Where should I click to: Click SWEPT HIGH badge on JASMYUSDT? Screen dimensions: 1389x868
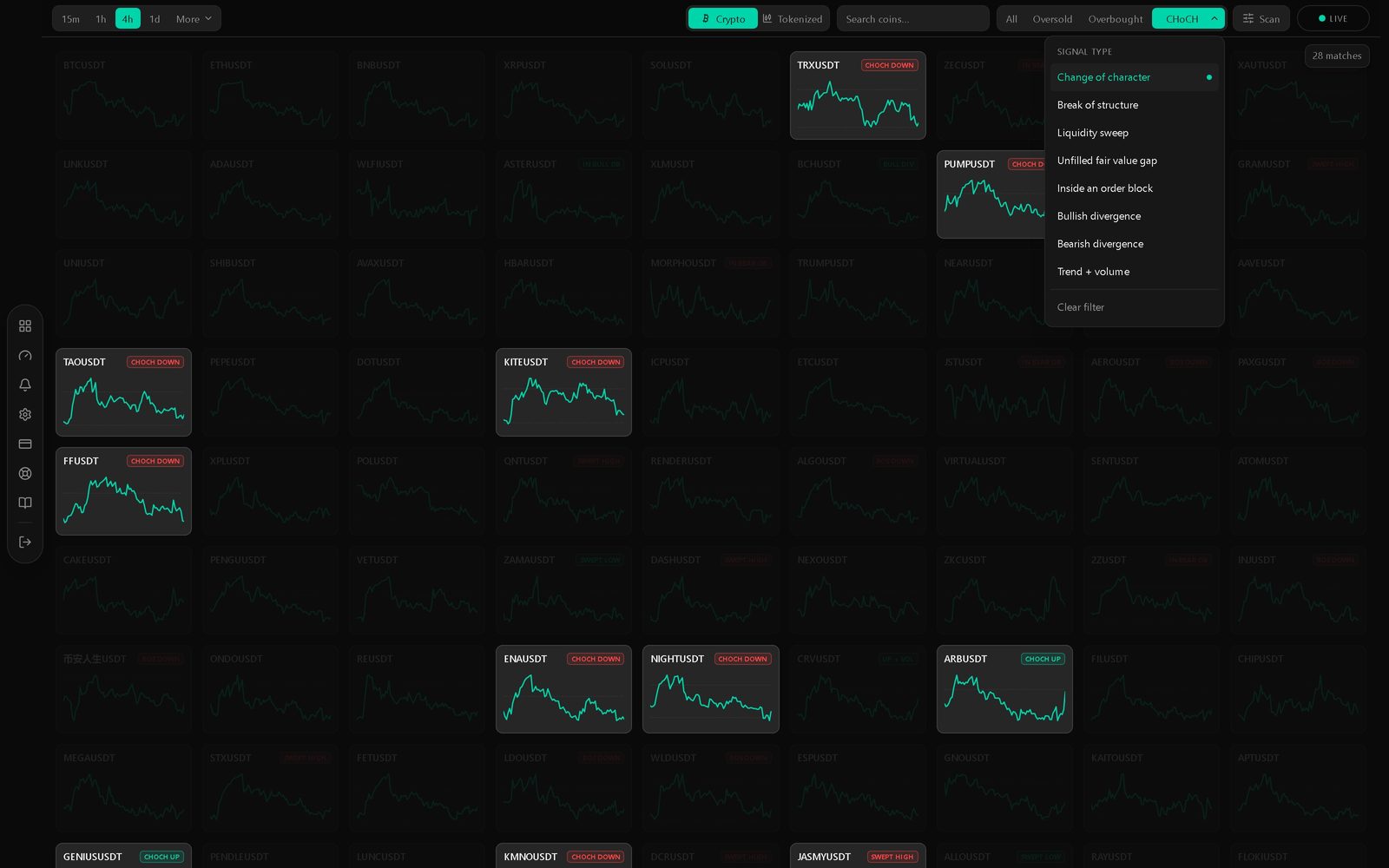[892, 857]
